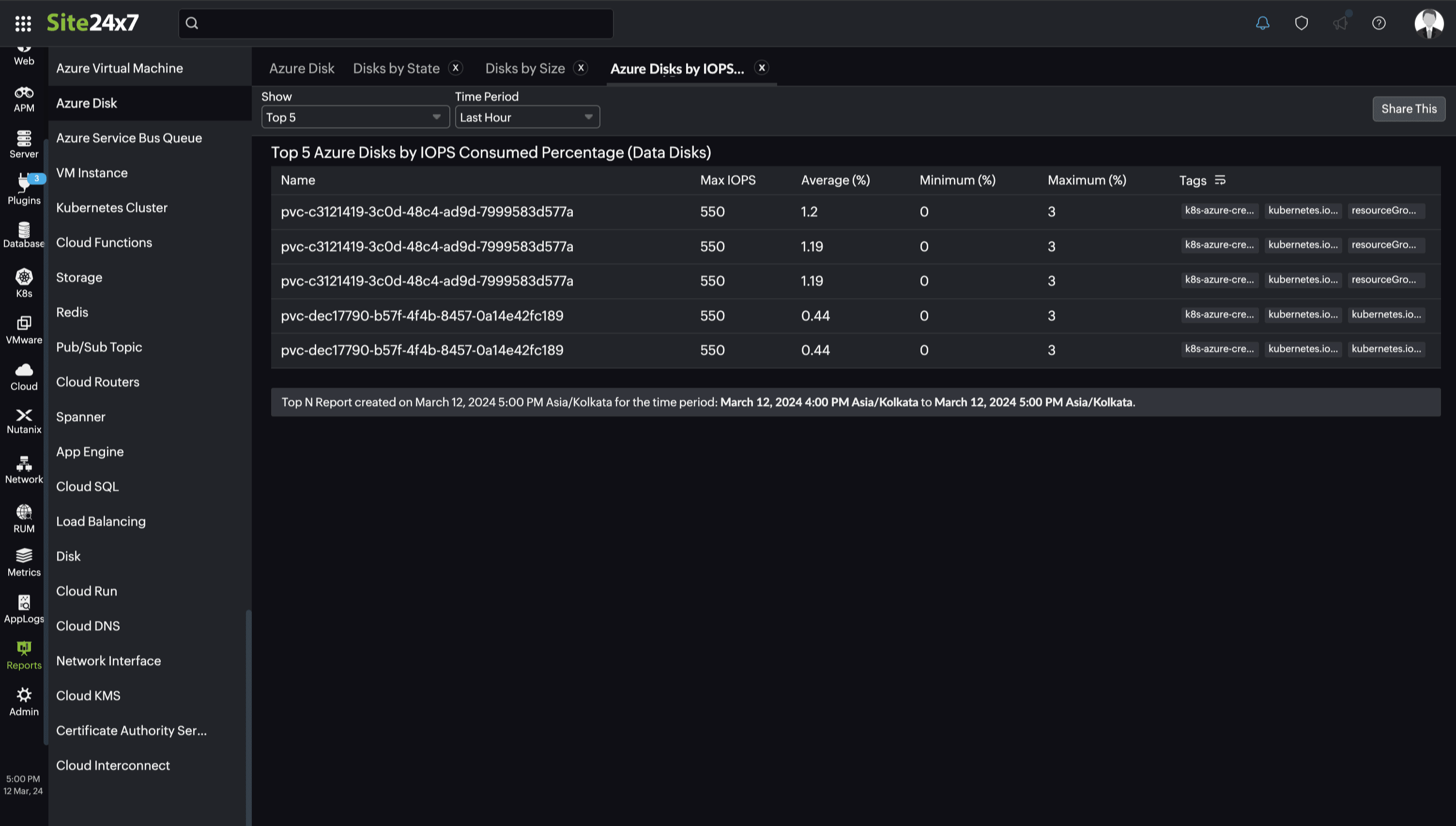This screenshot has height=826, width=1456.
Task: Open the Show dropdown currently set to Top 5
Action: click(x=355, y=117)
